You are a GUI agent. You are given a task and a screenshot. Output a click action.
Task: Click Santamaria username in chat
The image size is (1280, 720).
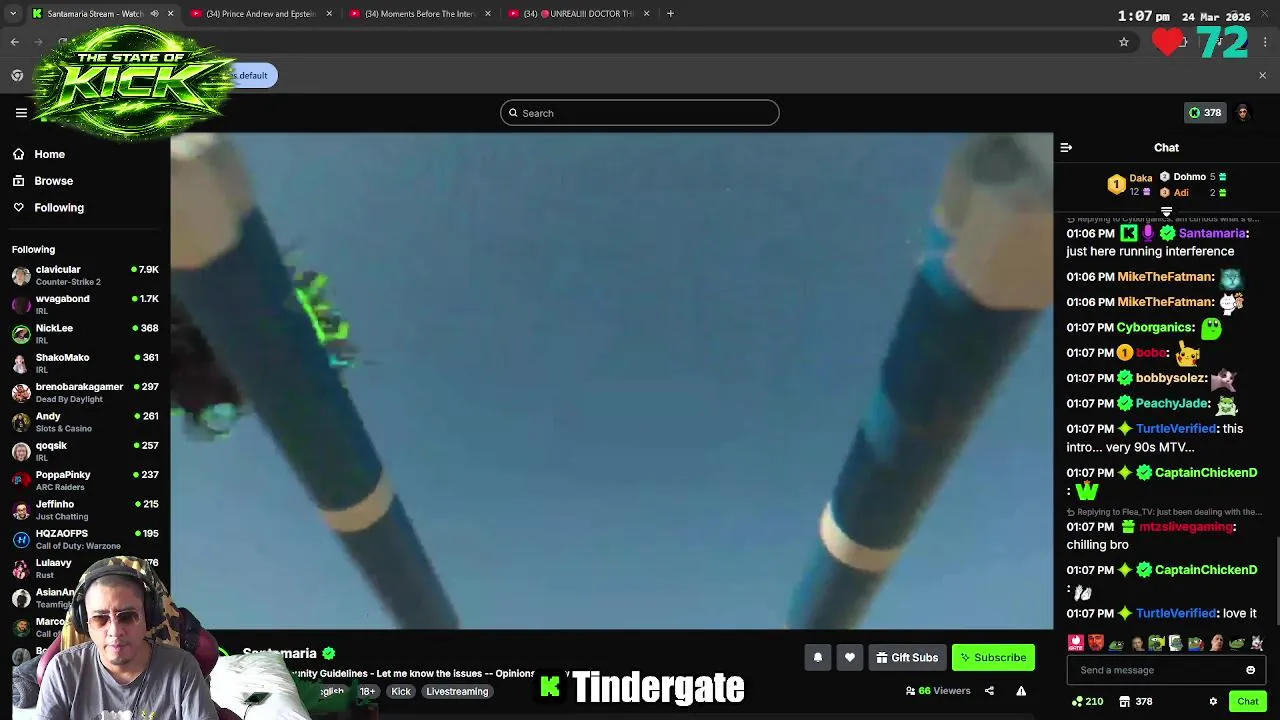[1212, 233]
